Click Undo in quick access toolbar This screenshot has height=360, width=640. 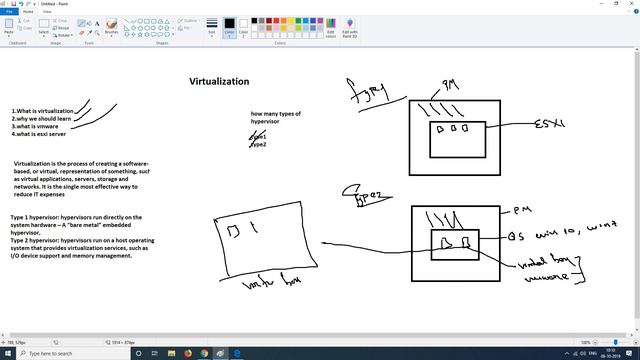pos(21,4)
